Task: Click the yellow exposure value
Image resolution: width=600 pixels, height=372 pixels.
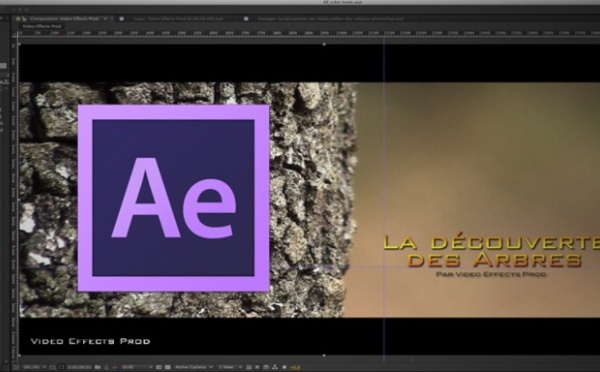Action: click(x=295, y=367)
